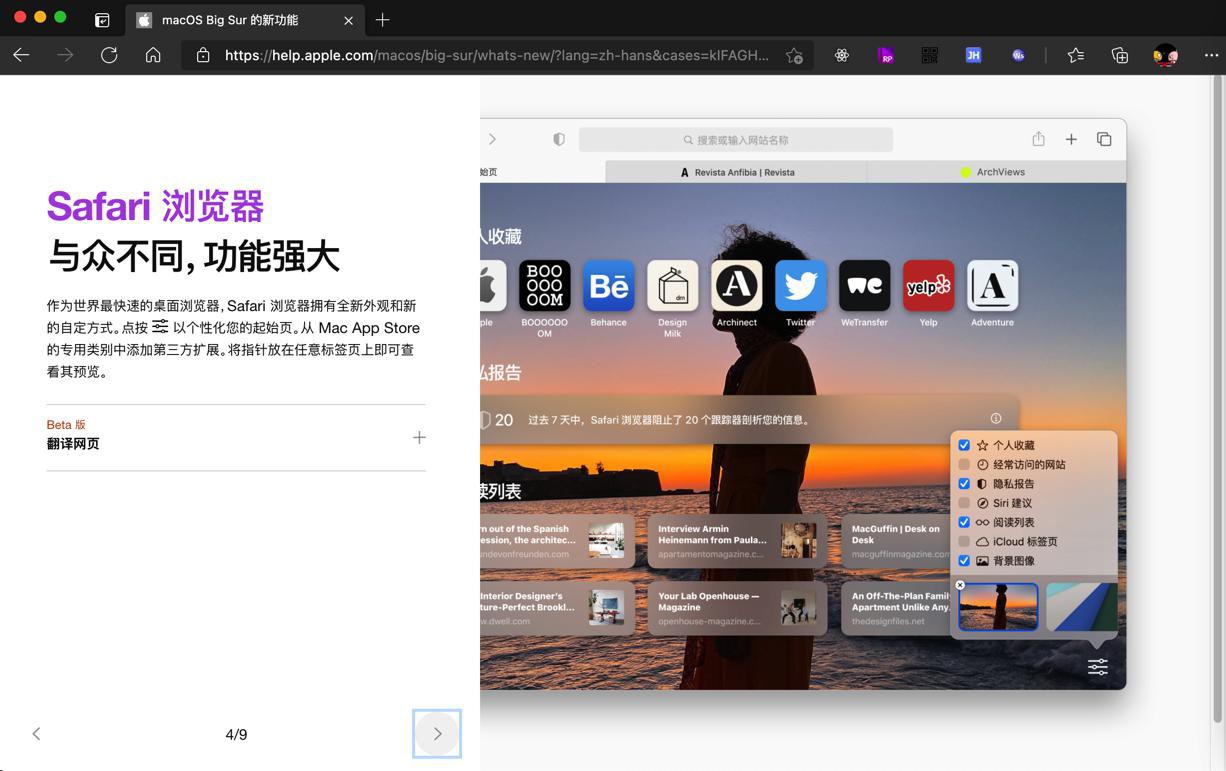The image size is (1226, 771).
Task: Click the Safari new tab plus icon
Action: (1071, 140)
